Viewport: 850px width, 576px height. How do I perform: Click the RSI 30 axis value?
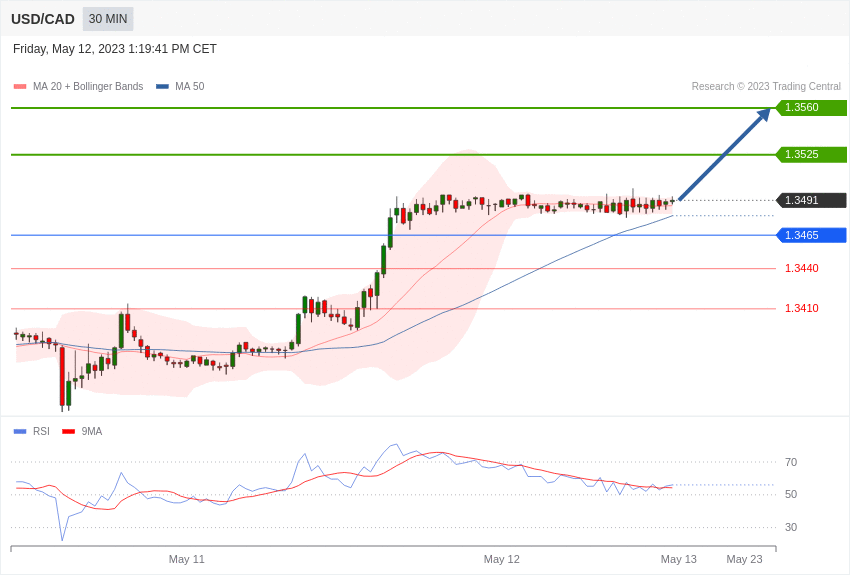791,527
